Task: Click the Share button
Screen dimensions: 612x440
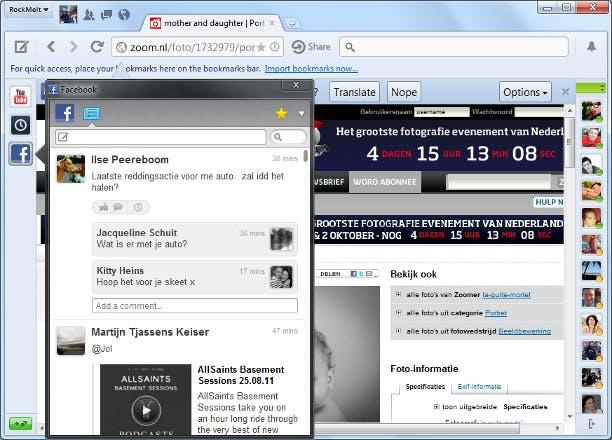Action: click(x=311, y=47)
